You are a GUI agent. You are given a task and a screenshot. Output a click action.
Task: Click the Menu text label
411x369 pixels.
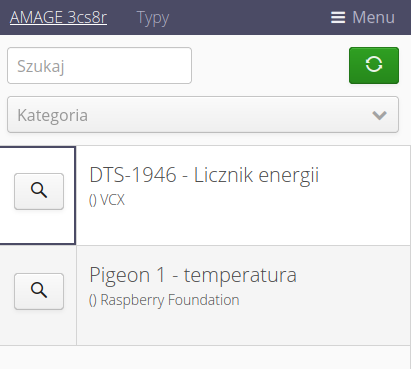pyautogui.click(x=373, y=17)
